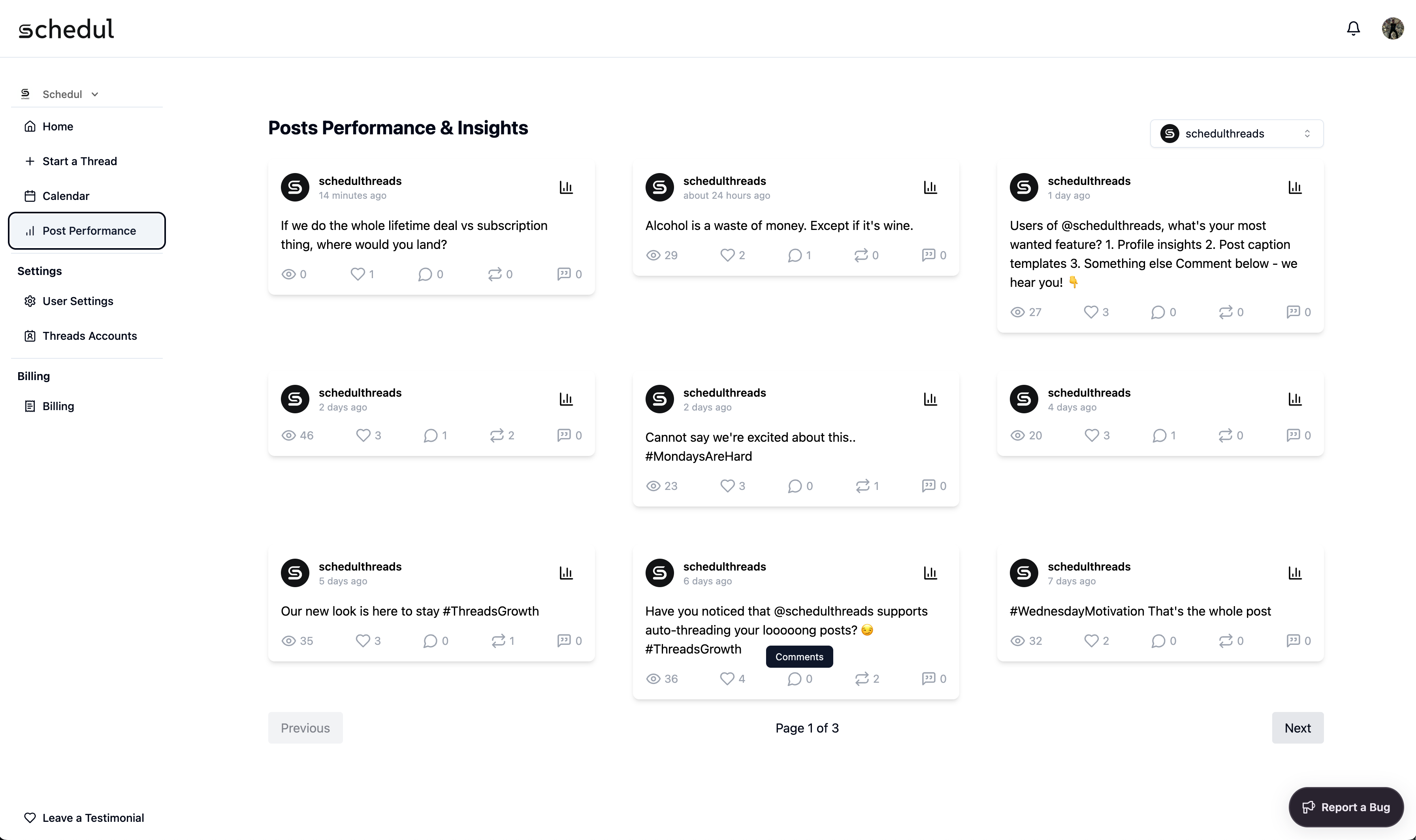The image size is (1416, 840).
Task: Select Threads Accounts in sidebar
Action: (89, 336)
